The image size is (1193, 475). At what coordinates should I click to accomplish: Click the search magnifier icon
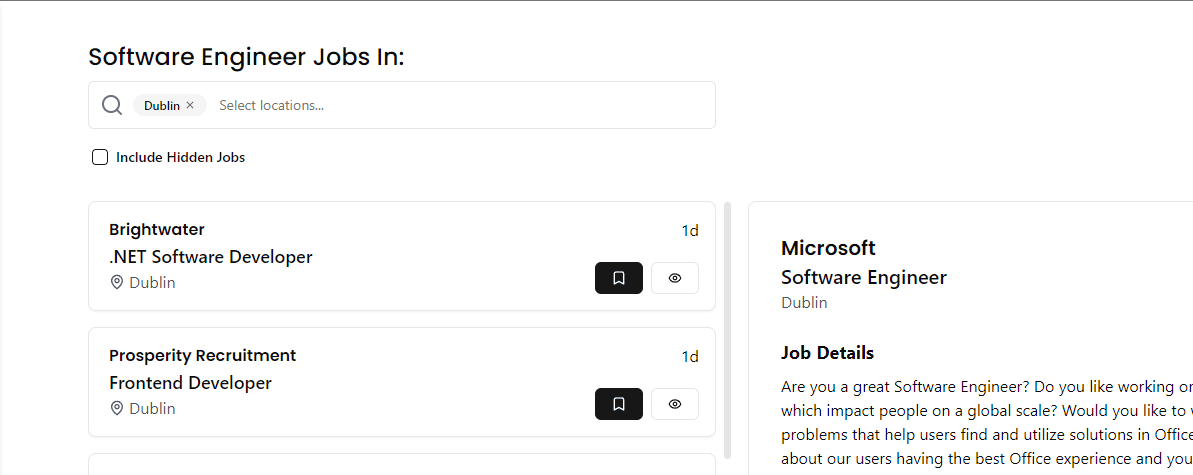point(112,105)
